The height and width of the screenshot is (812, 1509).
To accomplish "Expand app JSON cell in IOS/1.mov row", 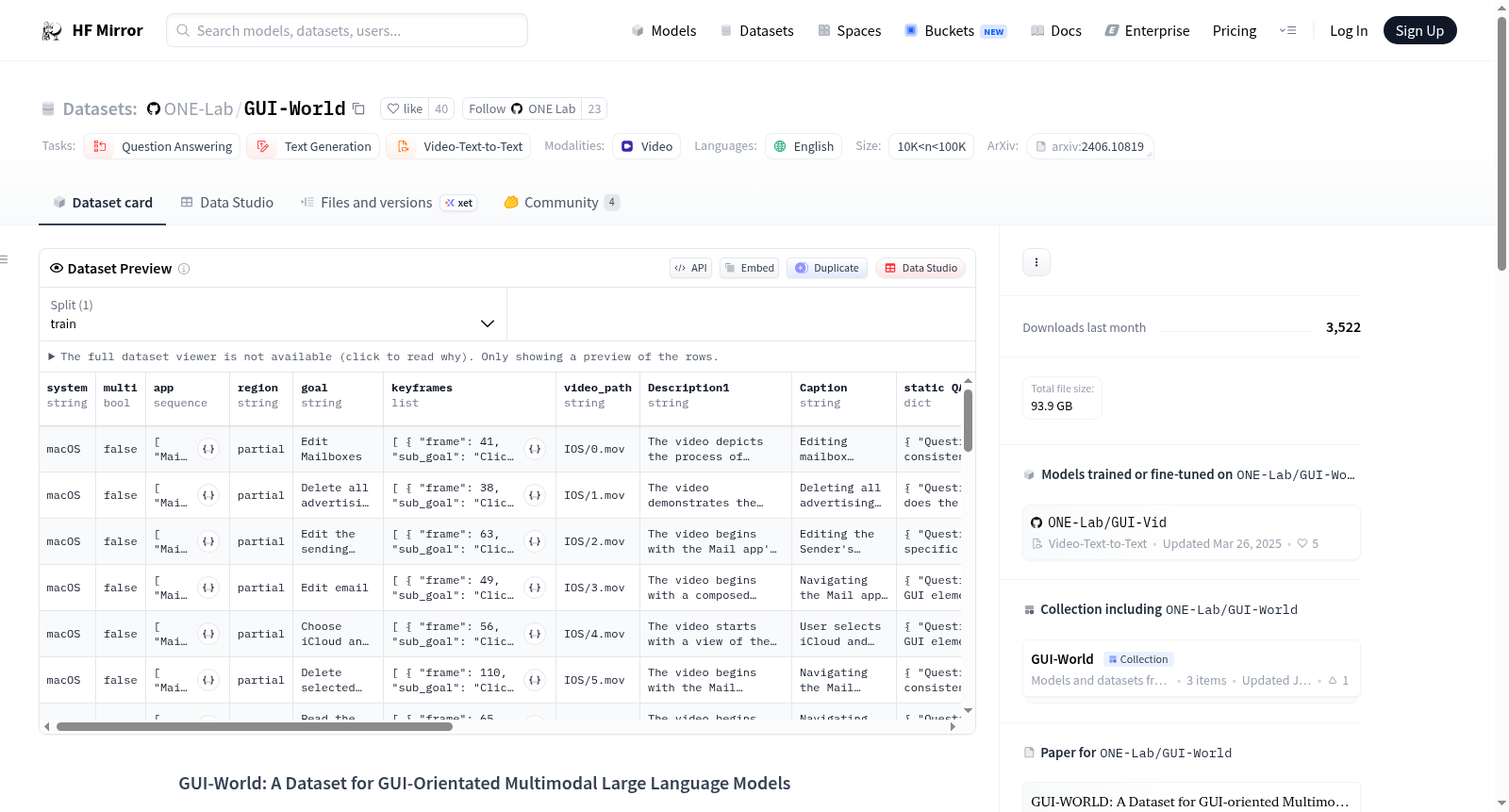I will coord(209,495).
